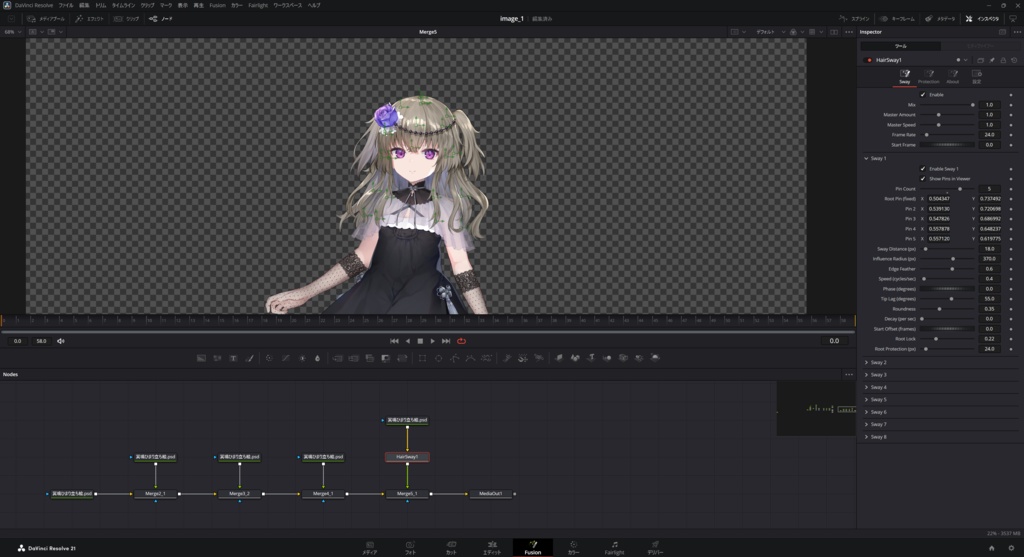Open the Spline editor panel
The width and height of the screenshot is (1024, 557).
pos(854,19)
